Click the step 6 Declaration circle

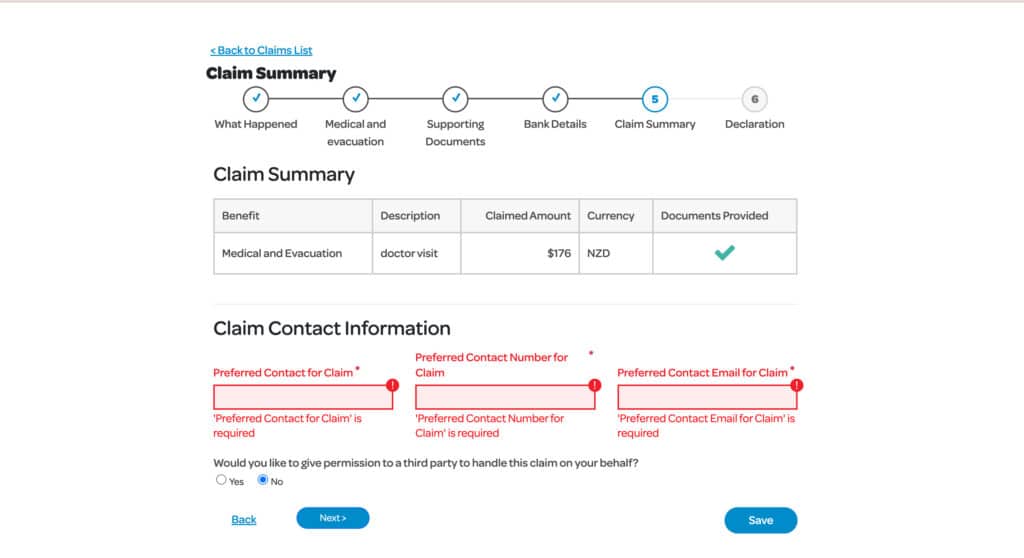[754, 99]
